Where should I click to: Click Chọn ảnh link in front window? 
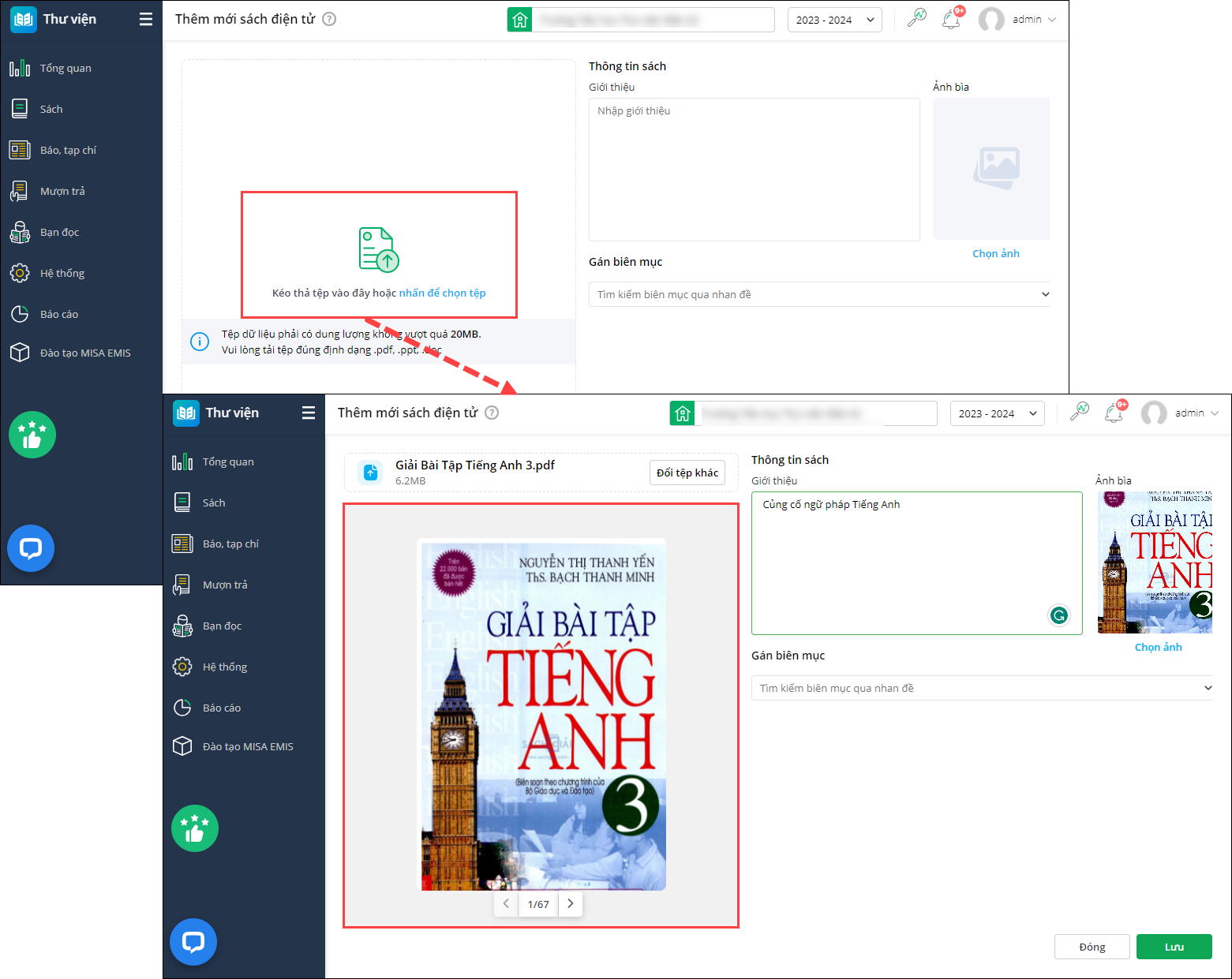click(1159, 647)
